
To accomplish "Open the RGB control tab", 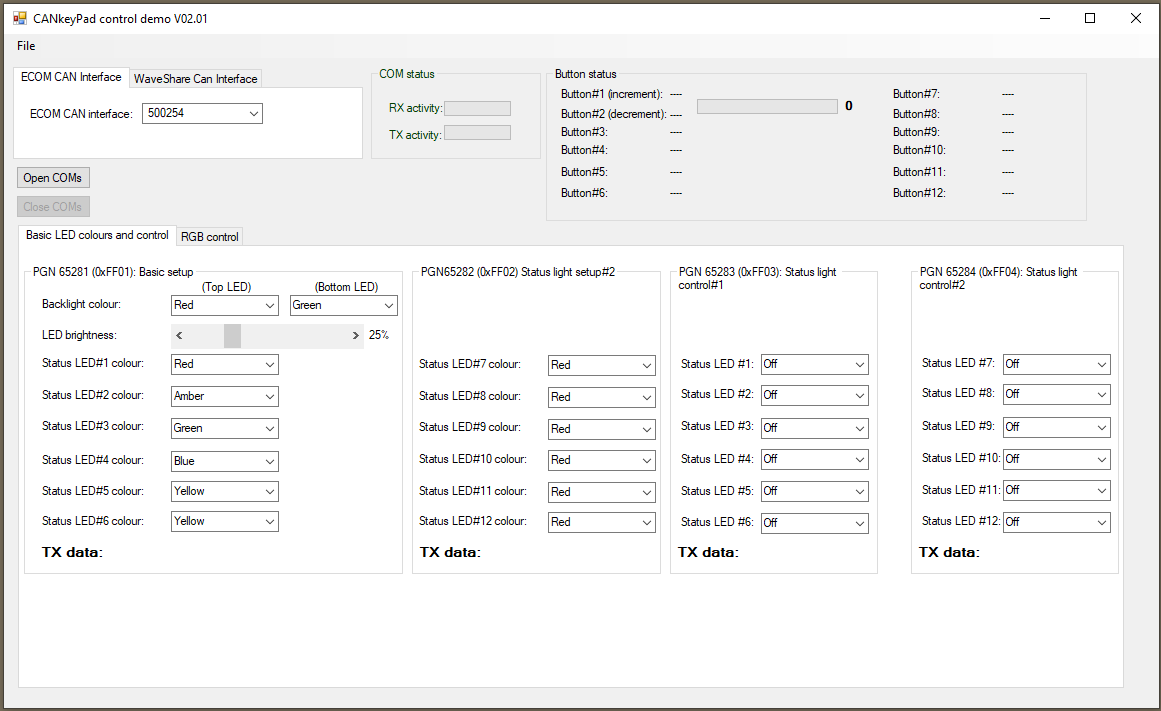I will (210, 237).
